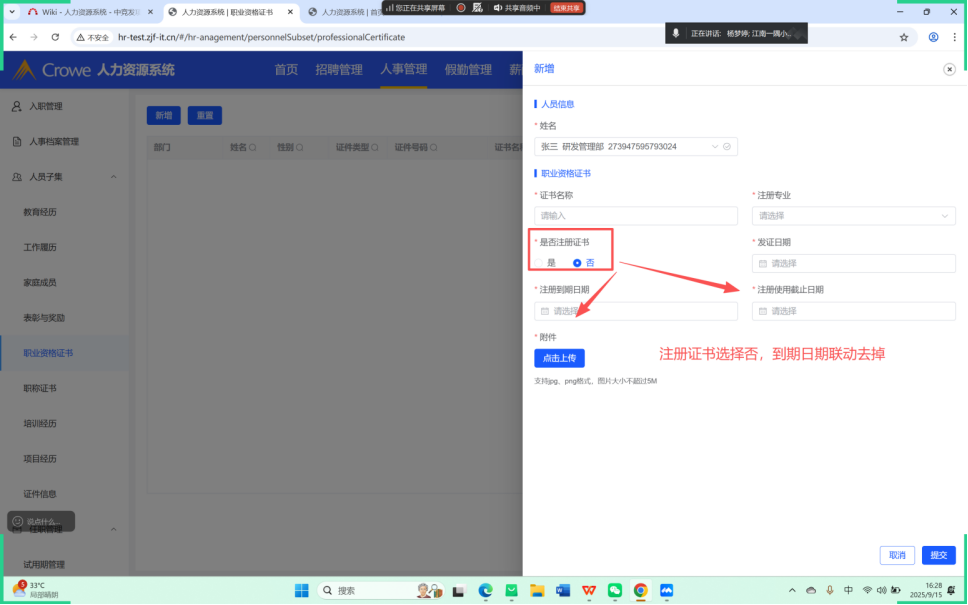Viewport: 968px width, 605px height.
Task: Click the Chrome icon on the taskbar
Action: 640,591
